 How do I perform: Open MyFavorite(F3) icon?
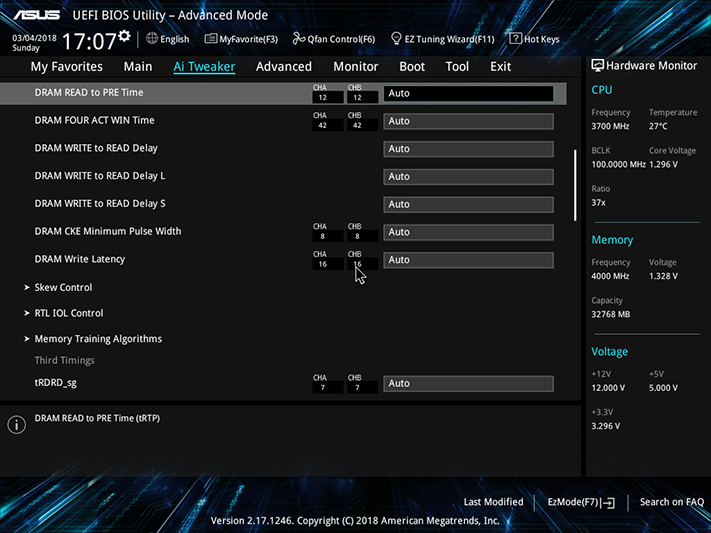210,39
